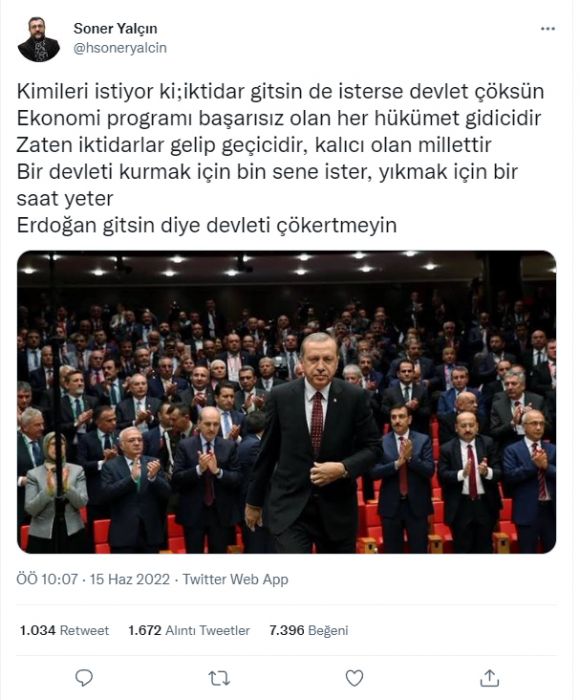580x700 pixels.
Task: Click the 'saat yeter' text line
Action: 65,199
